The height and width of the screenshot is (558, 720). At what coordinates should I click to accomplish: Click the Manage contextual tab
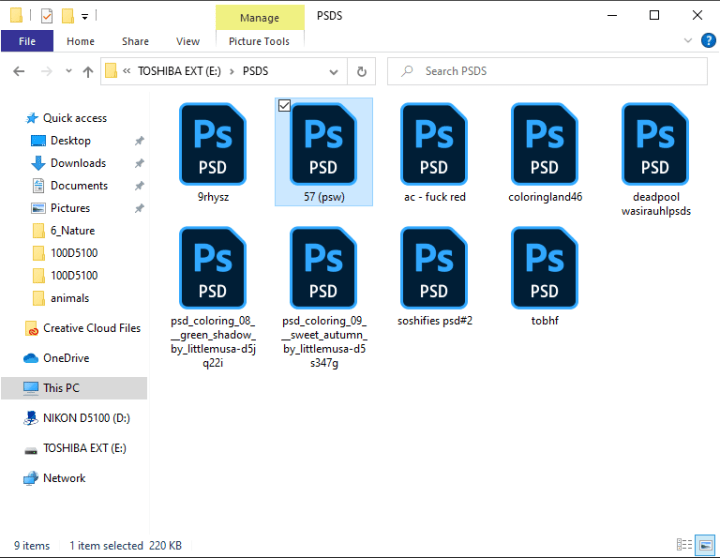point(259,18)
